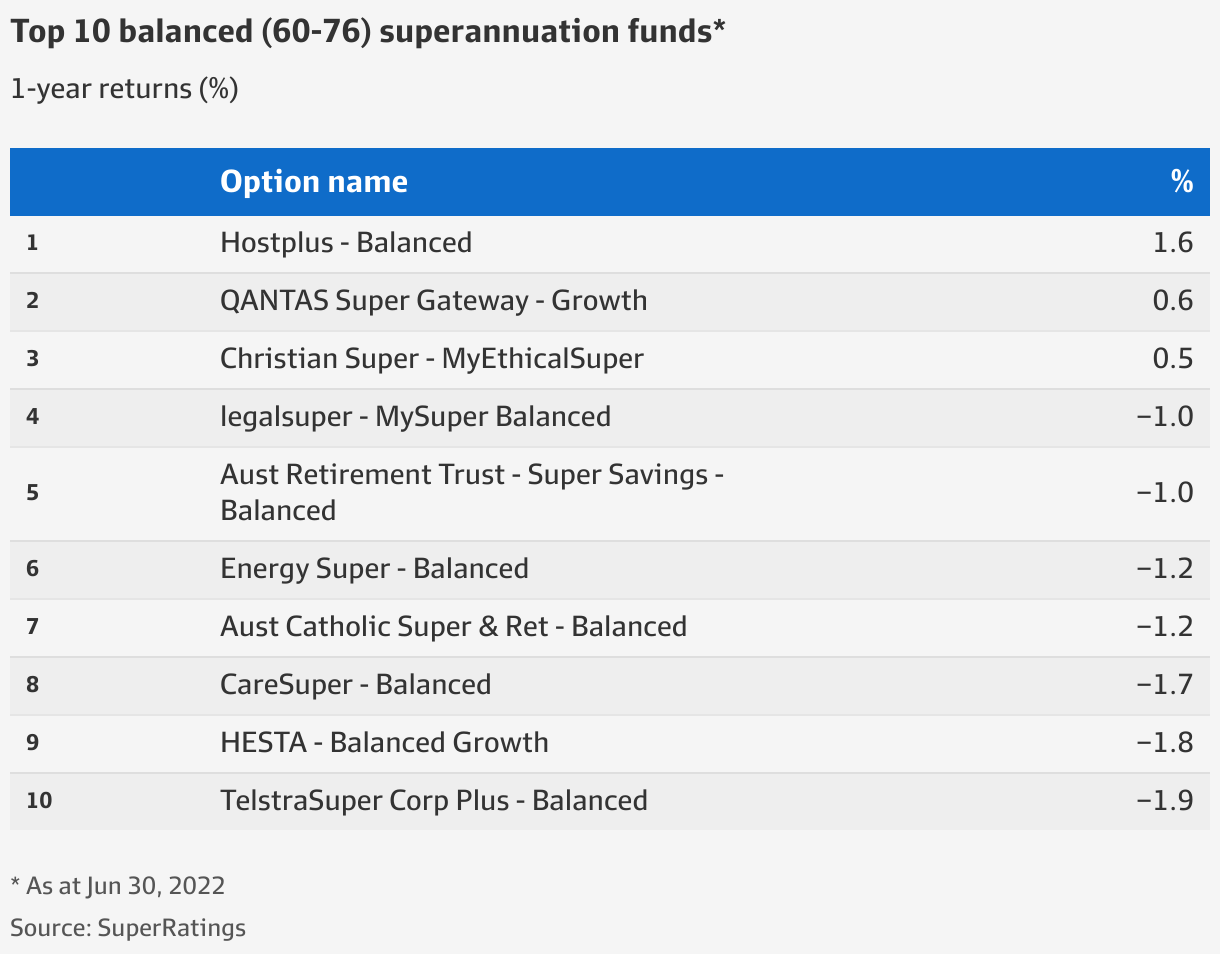Click rank number 5 for Aust Retirement Trust
The width and height of the screenshot is (1220, 954).
(32, 493)
